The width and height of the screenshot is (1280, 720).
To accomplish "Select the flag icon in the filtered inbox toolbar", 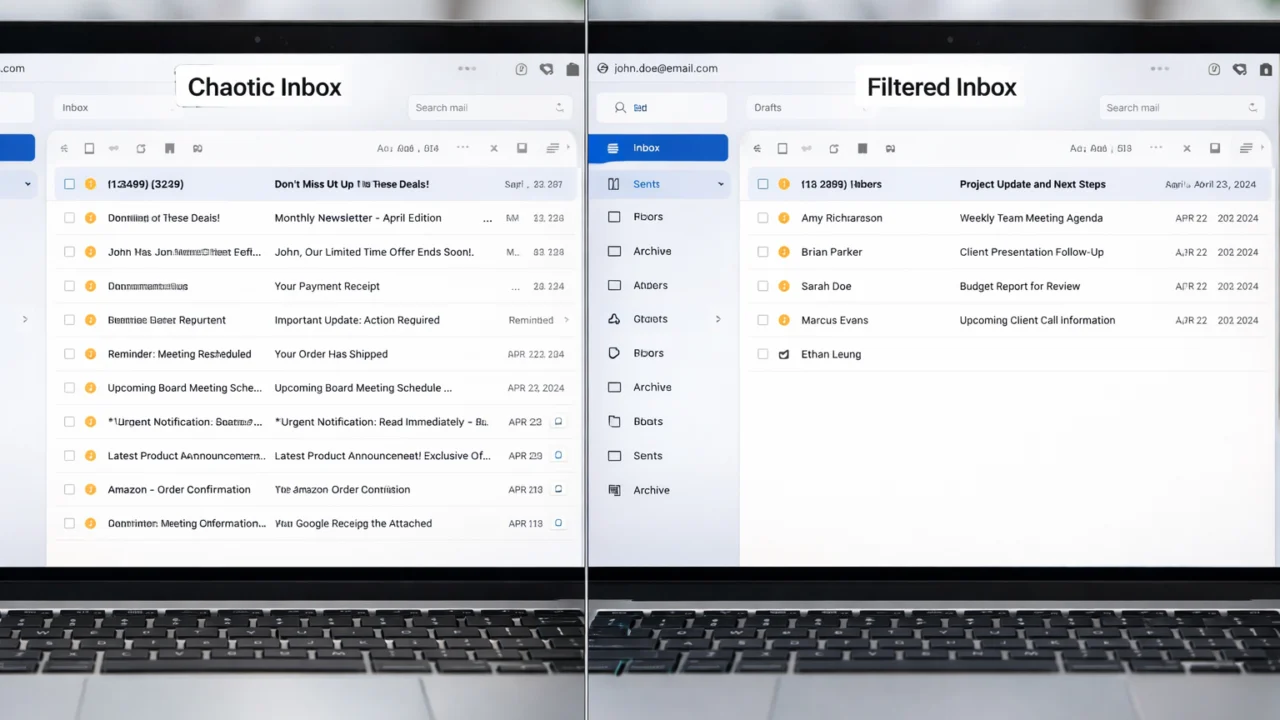I will 862,148.
